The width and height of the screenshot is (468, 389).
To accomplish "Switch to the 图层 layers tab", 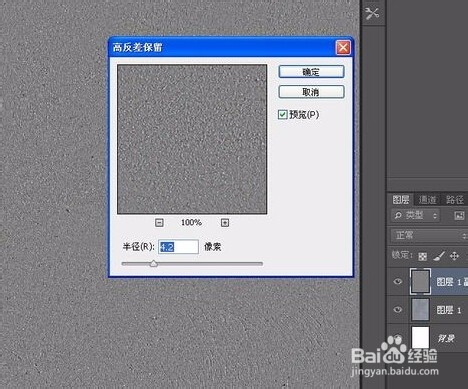I will click(401, 199).
